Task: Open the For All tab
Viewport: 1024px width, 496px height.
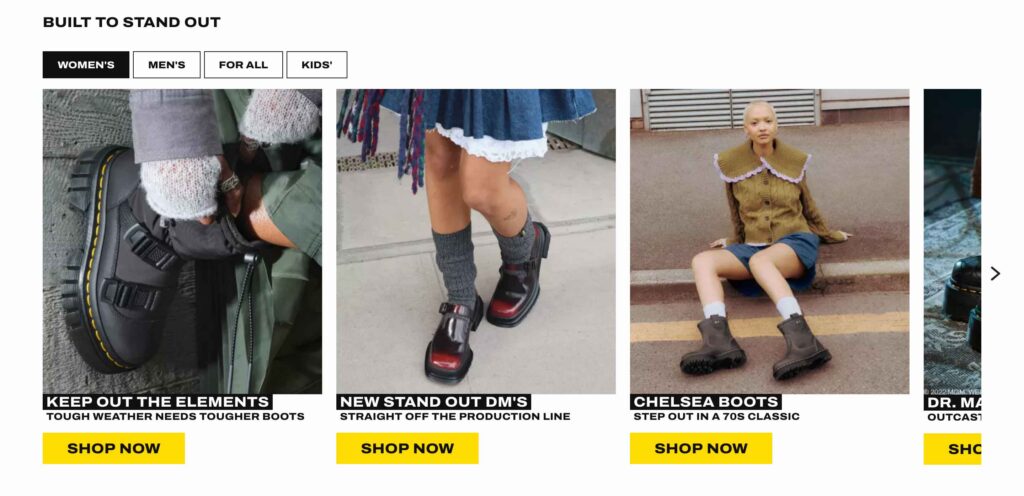Action: pos(243,65)
